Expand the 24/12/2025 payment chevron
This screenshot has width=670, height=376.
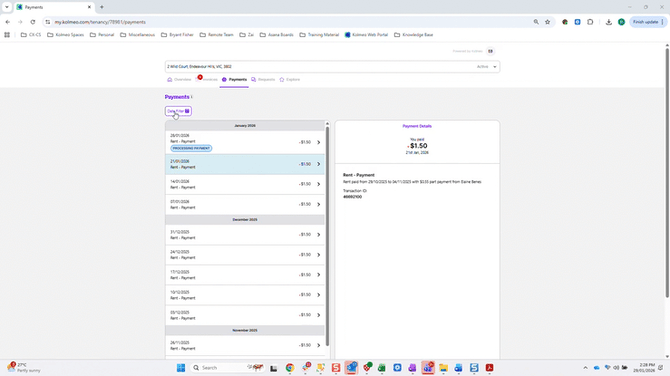tap(318, 255)
